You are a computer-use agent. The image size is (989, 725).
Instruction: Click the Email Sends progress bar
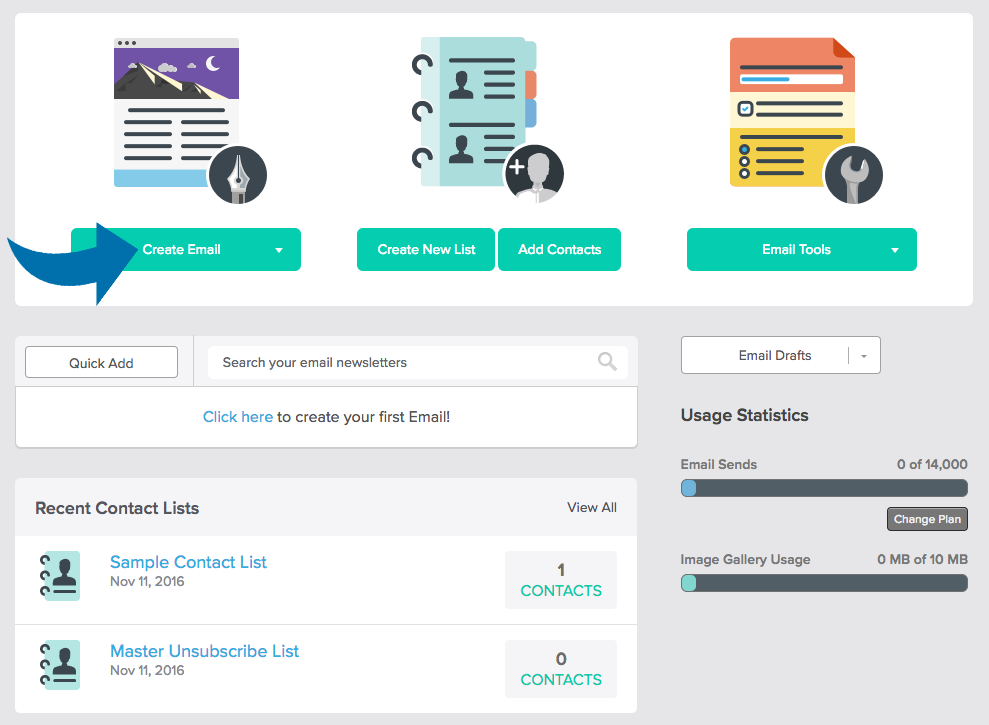click(x=823, y=487)
